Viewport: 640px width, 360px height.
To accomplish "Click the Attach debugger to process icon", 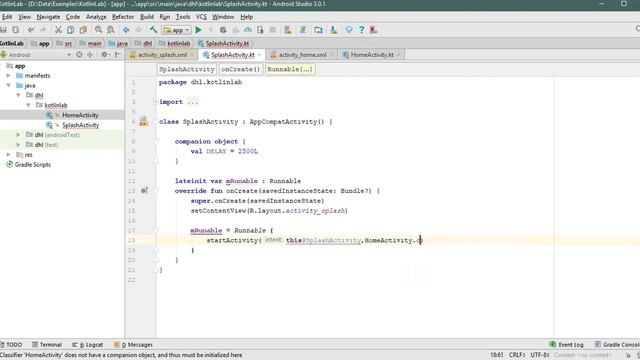I will point(260,30).
